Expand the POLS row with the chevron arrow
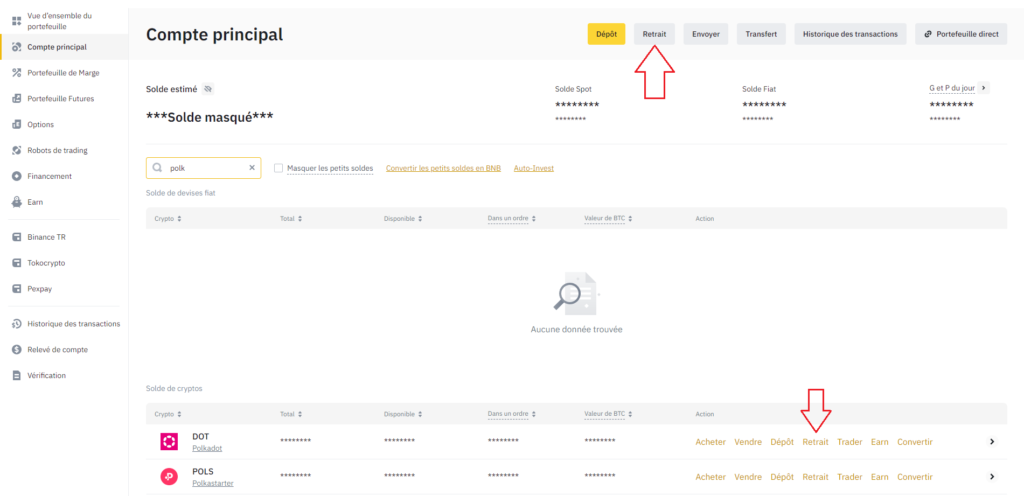The image size is (1024, 496). pyautogui.click(x=992, y=476)
